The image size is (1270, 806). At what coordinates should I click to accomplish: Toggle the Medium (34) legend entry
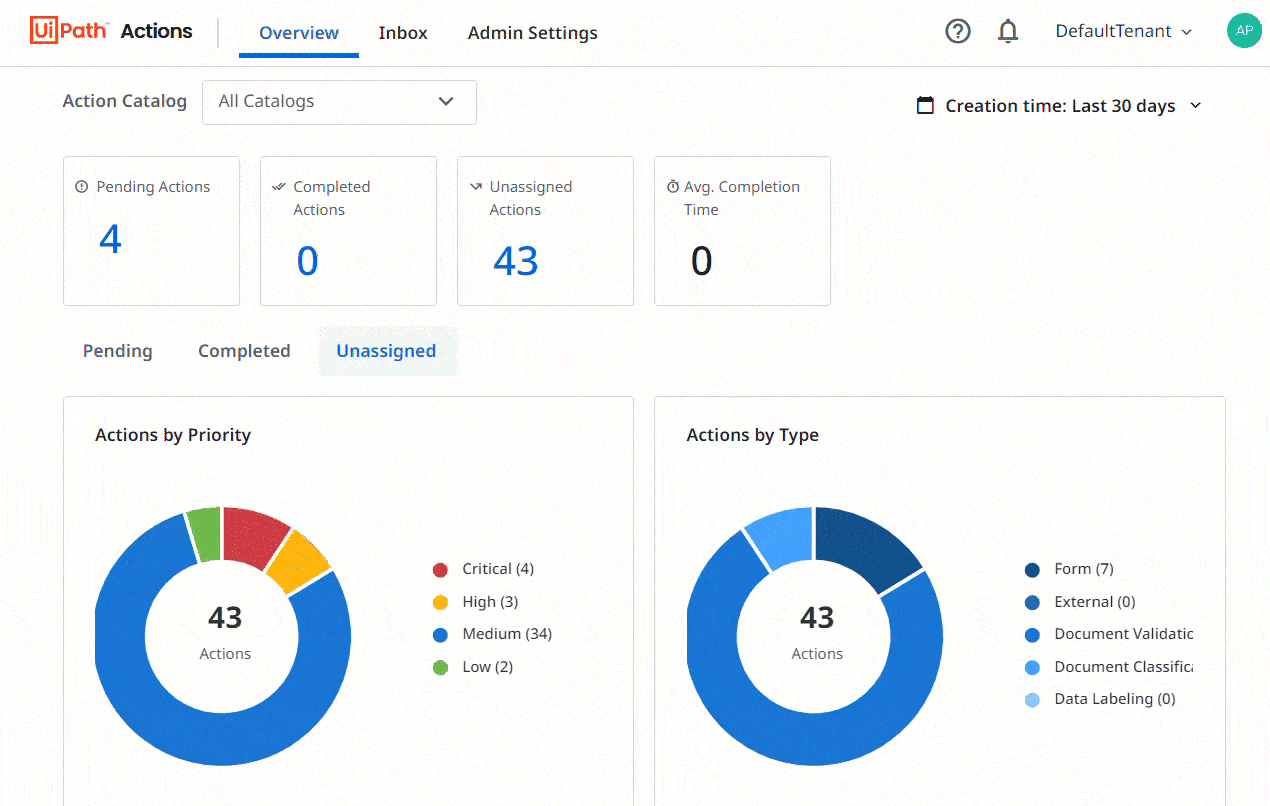coord(506,634)
